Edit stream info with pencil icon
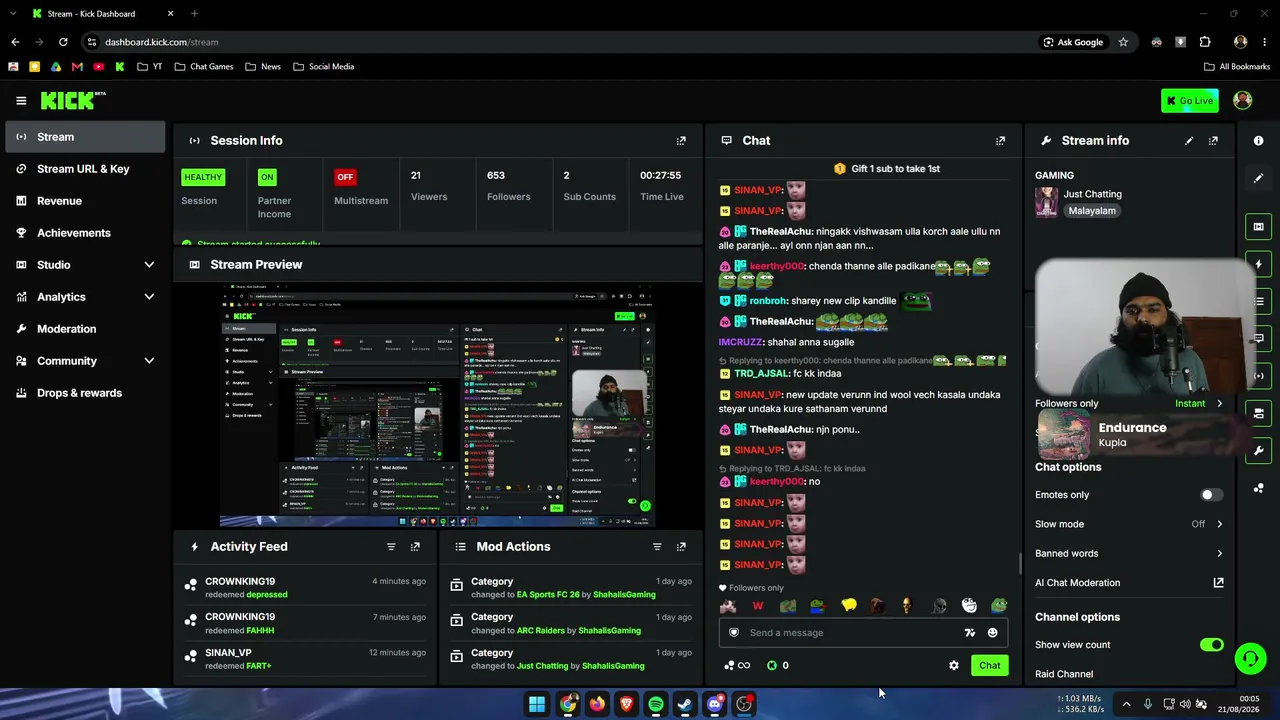1280x720 pixels. [1189, 141]
